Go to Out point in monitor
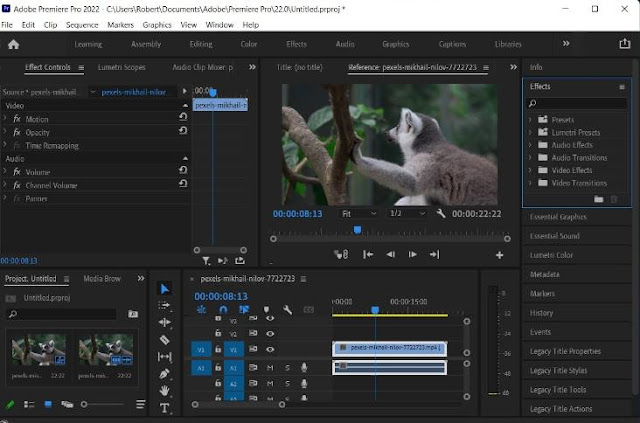The width and height of the screenshot is (640, 423). tap(434, 255)
